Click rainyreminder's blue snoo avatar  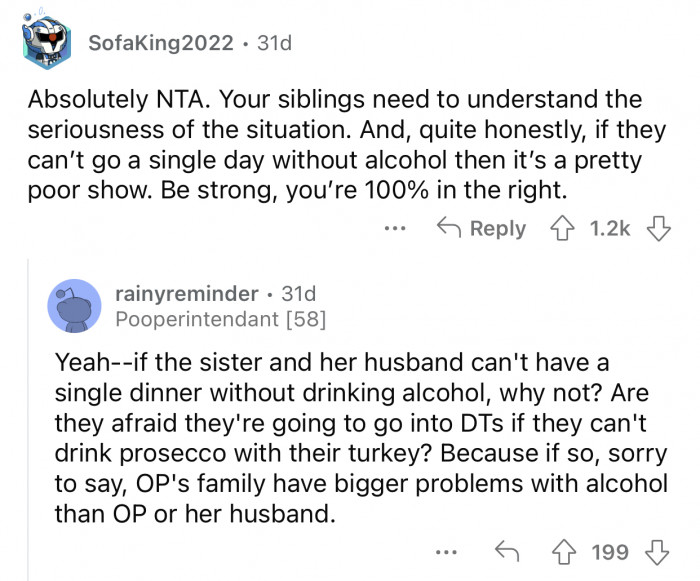[74, 306]
